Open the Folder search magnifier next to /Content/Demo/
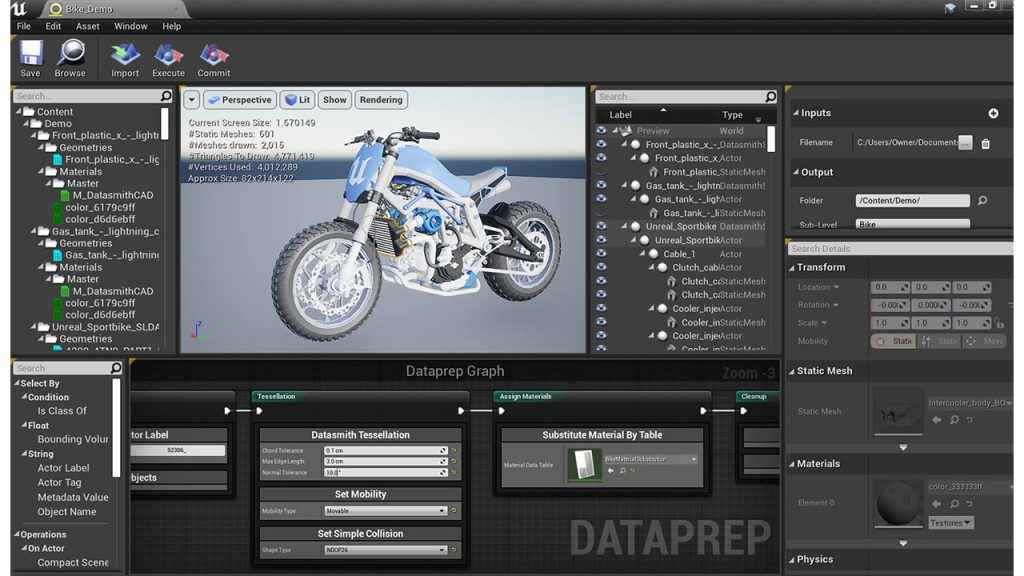This screenshot has width=1024, height=576. [982, 200]
